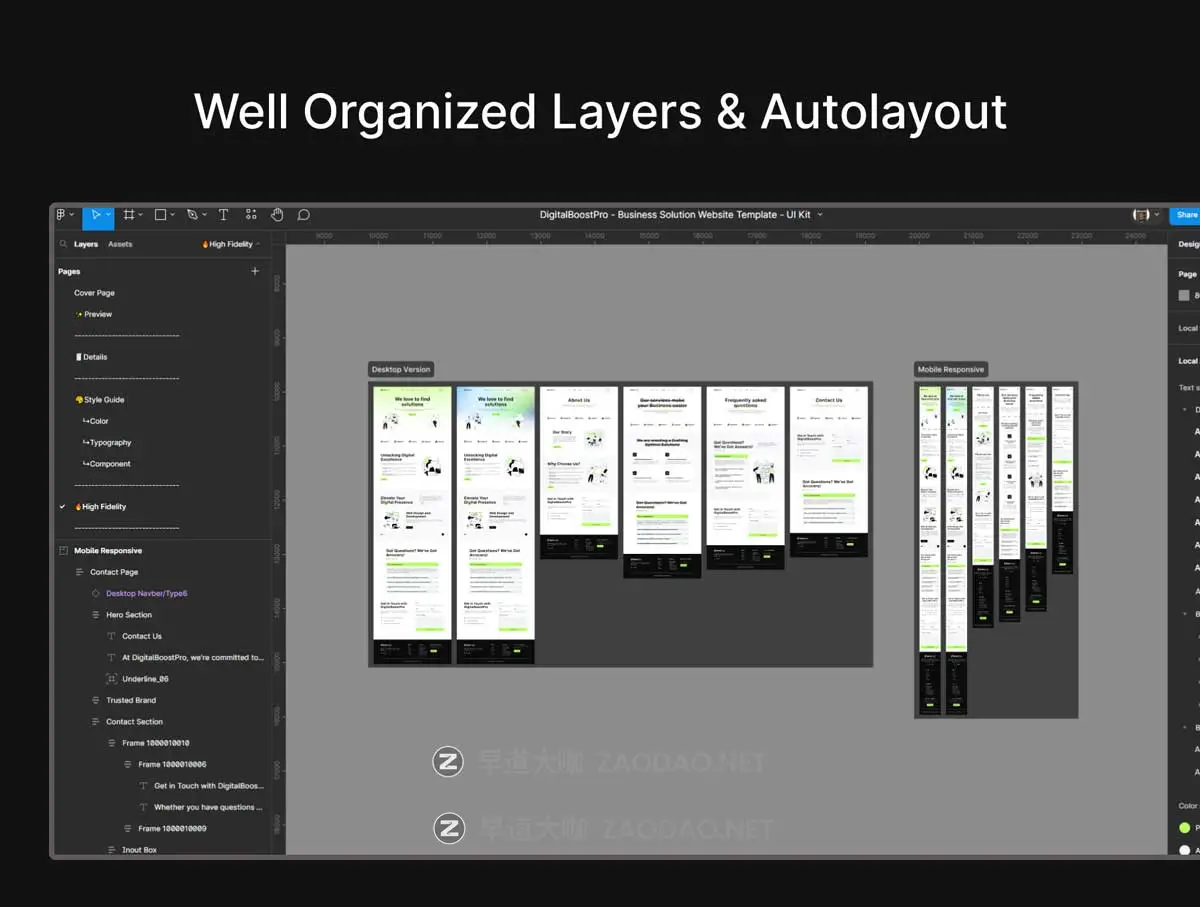Select the Text tool
Screen dimensions: 1200x907
tap(223, 214)
